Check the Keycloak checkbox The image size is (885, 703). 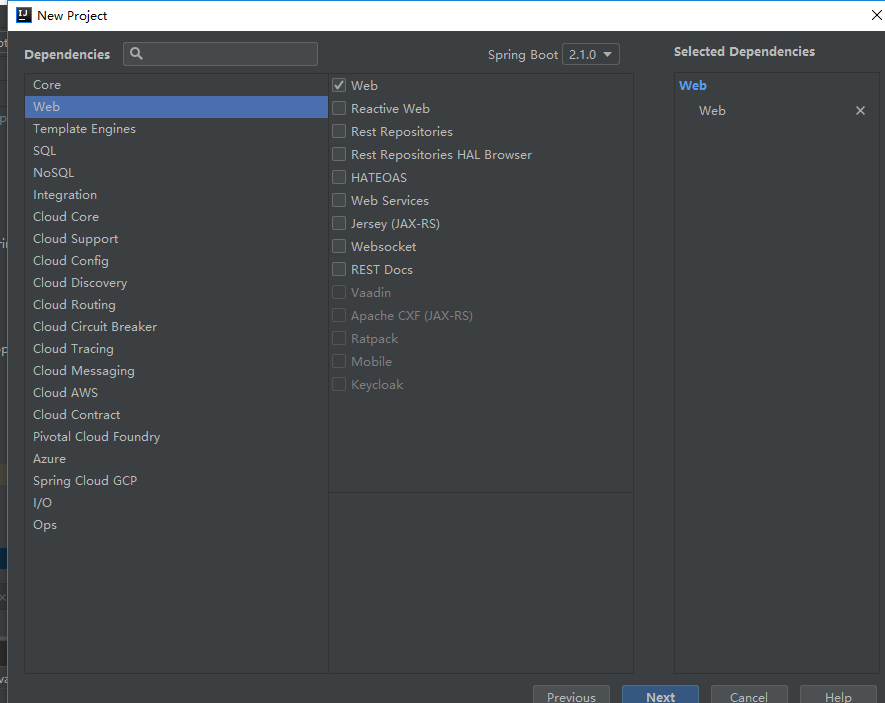click(339, 385)
